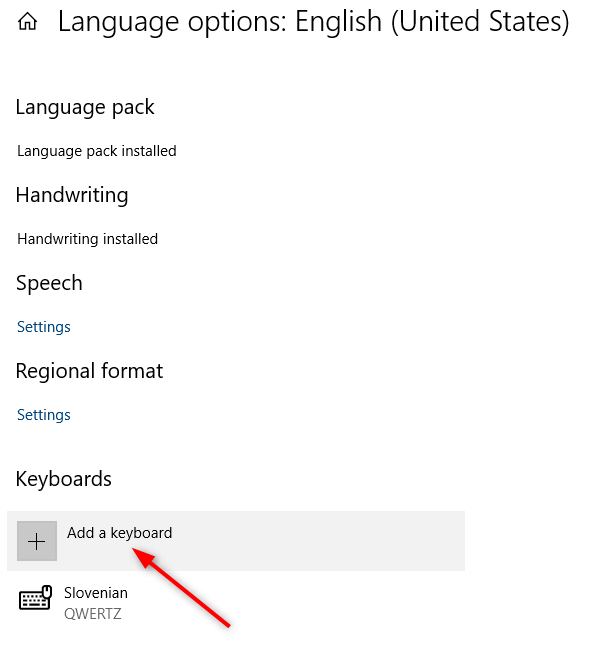Choose the Add a keyboard label

click(x=120, y=533)
